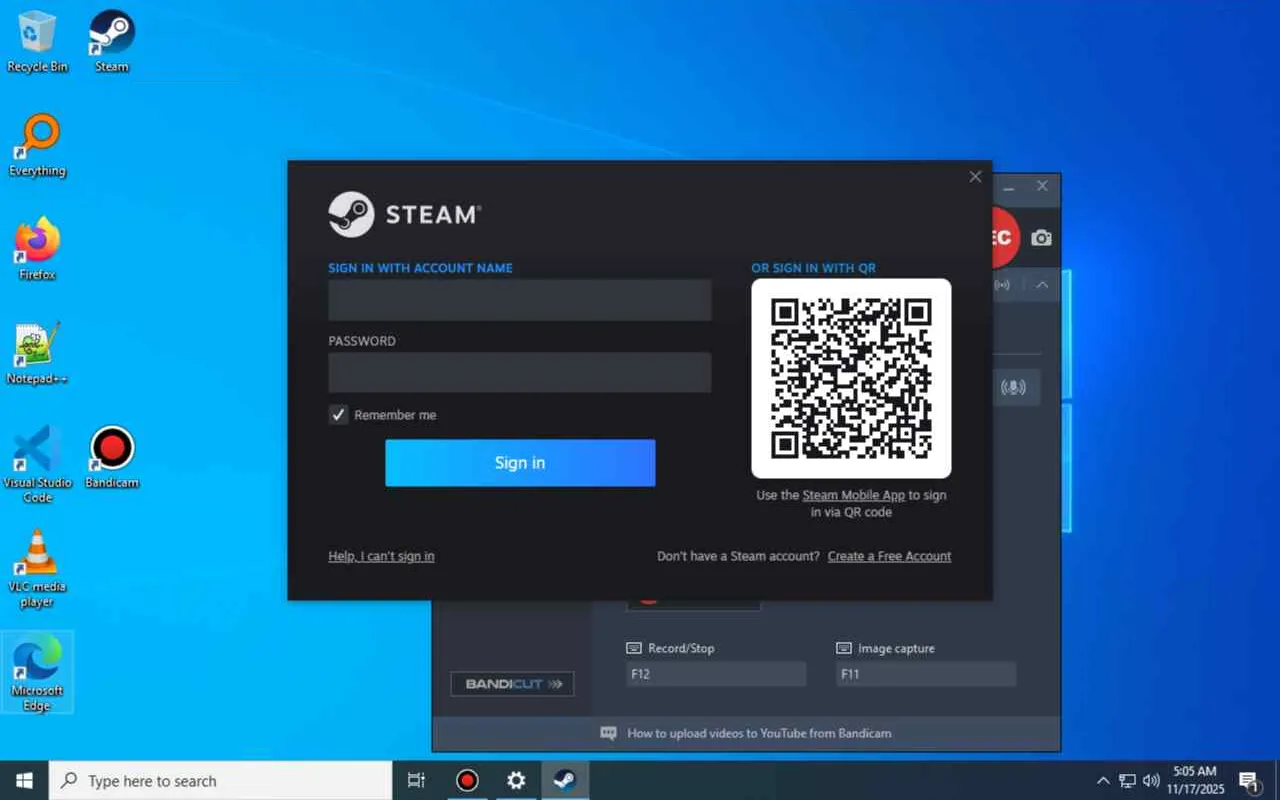The image size is (1280, 800).
Task: Open the Settings gear taskbar icon
Action: click(x=516, y=781)
